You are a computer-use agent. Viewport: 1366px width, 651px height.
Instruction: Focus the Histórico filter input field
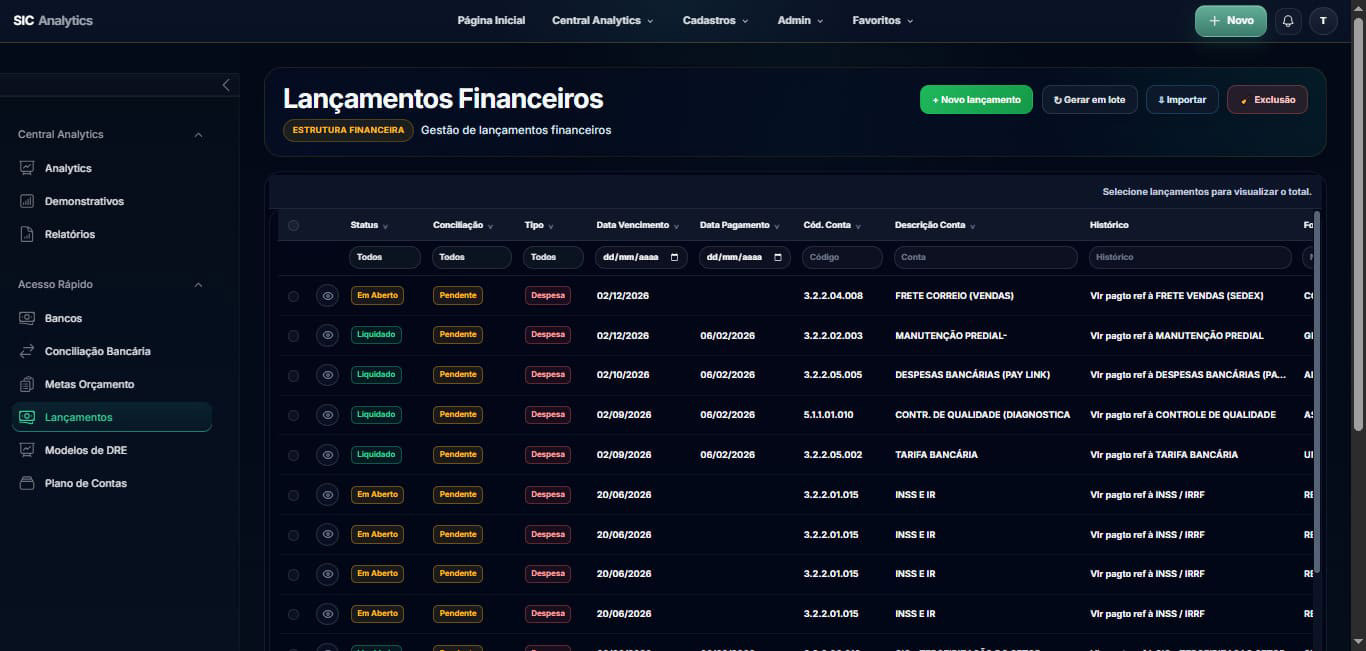click(1190, 257)
